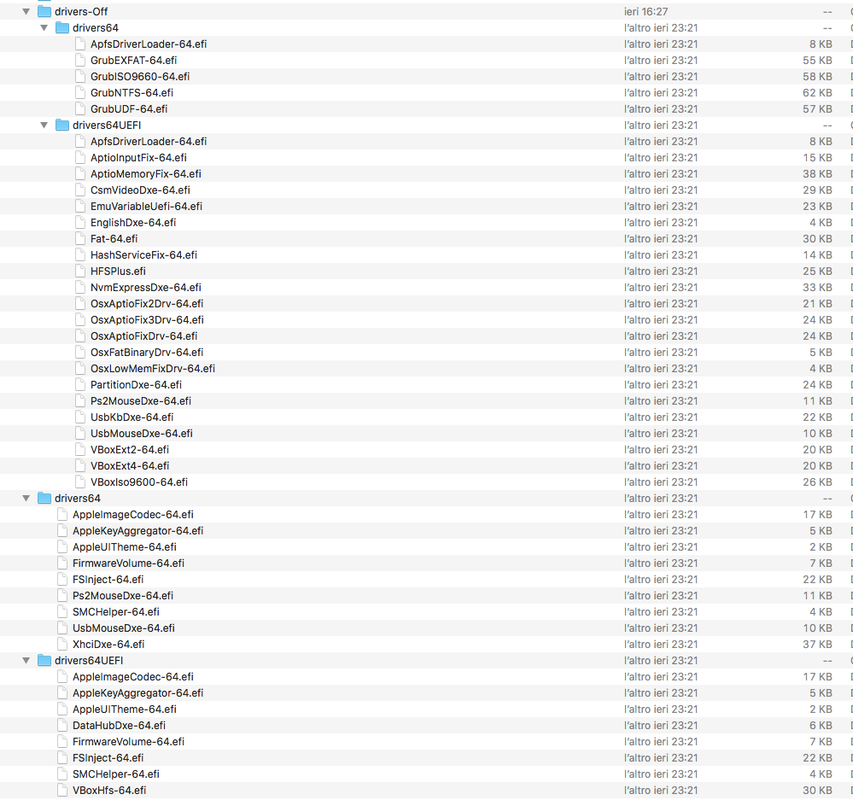Select UsbMouseDxe-64.efi listed above XhciDxe-64.efi
The height and width of the screenshot is (800, 853).
click(x=123, y=628)
